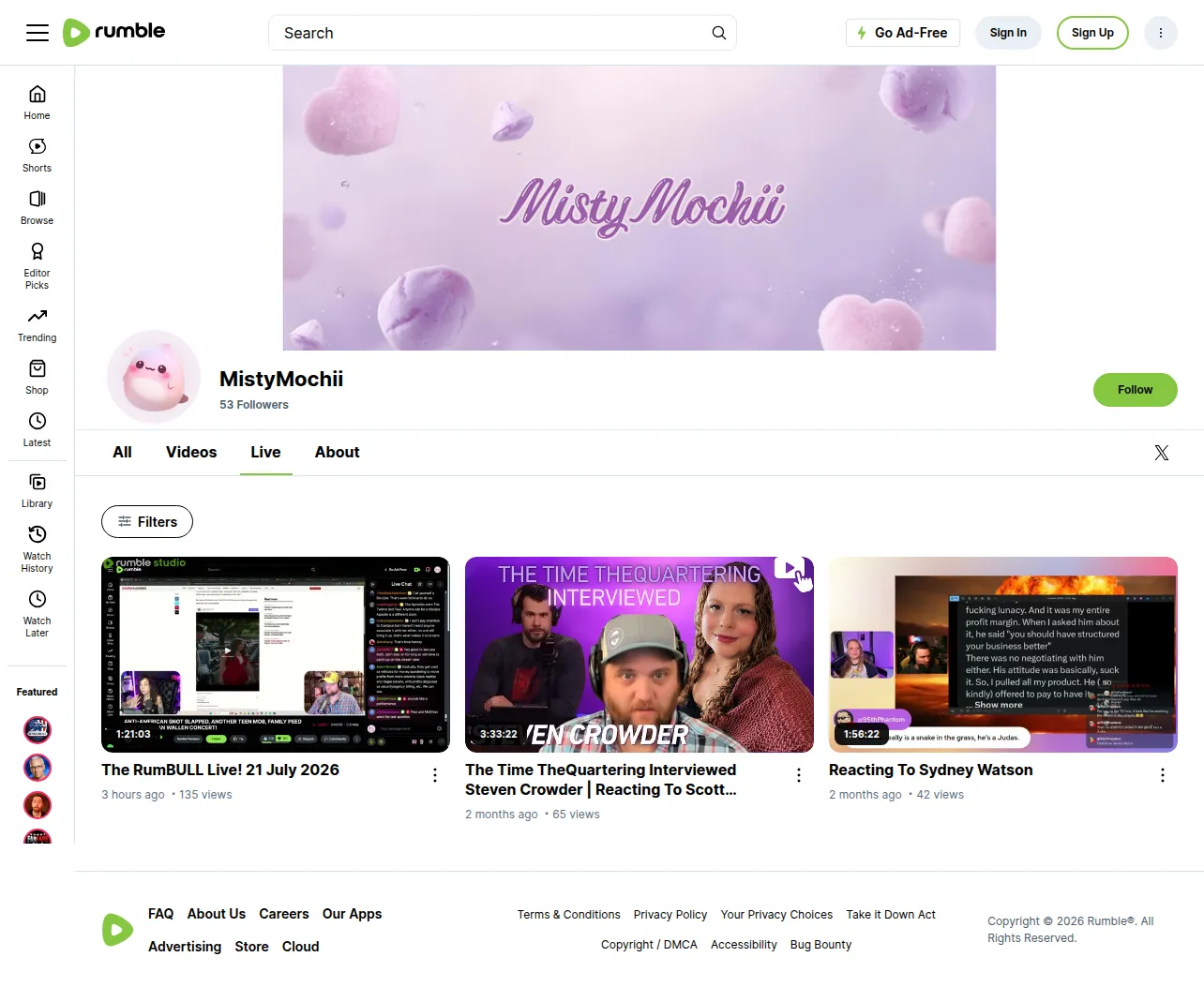Click the MistyMochii channel banner image
1204x987 pixels.
640,208
